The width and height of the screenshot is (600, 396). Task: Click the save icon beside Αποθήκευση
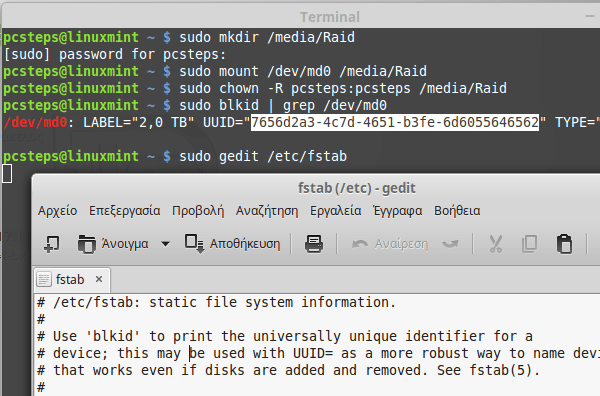pos(194,244)
